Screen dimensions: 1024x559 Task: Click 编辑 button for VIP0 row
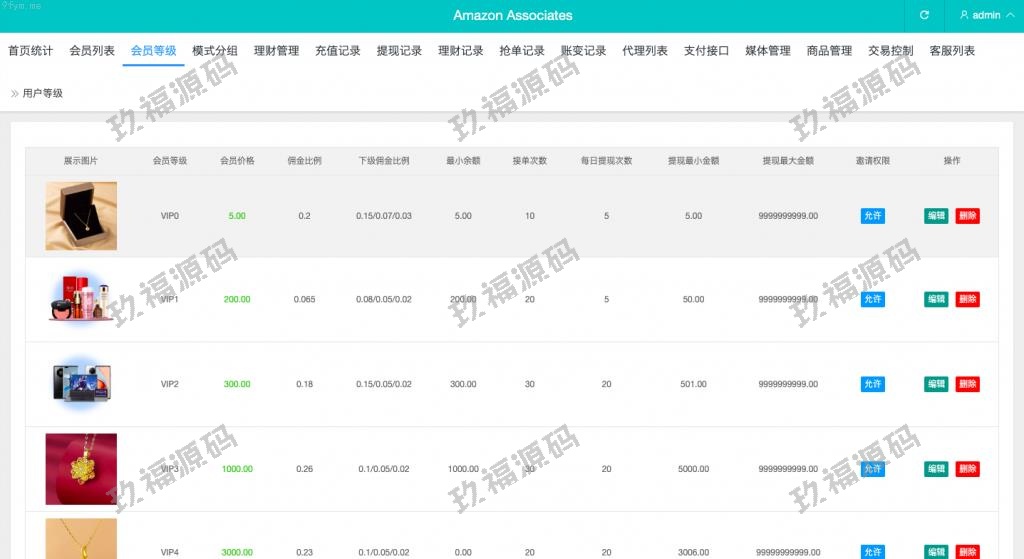click(x=936, y=216)
